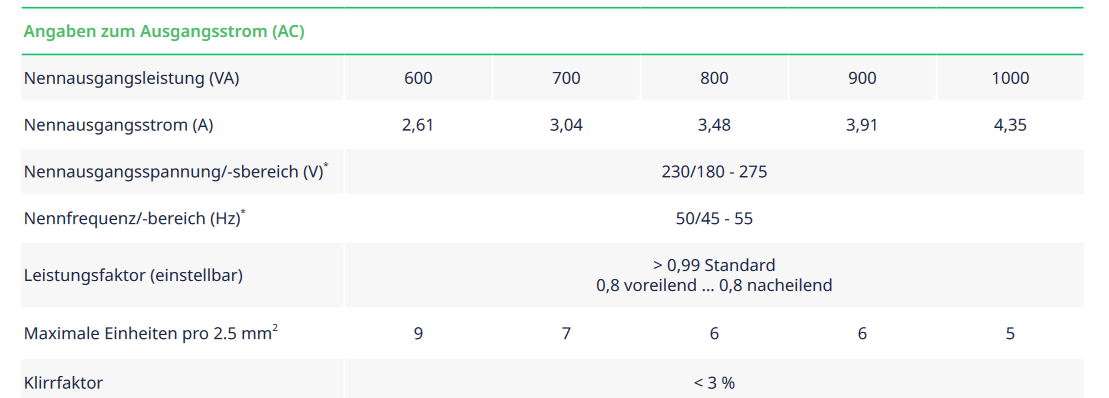Viewport: 1109px width, 398px height.
Task: Click the Nennausgangsstrom (A) label
Action: pos(119,126)
